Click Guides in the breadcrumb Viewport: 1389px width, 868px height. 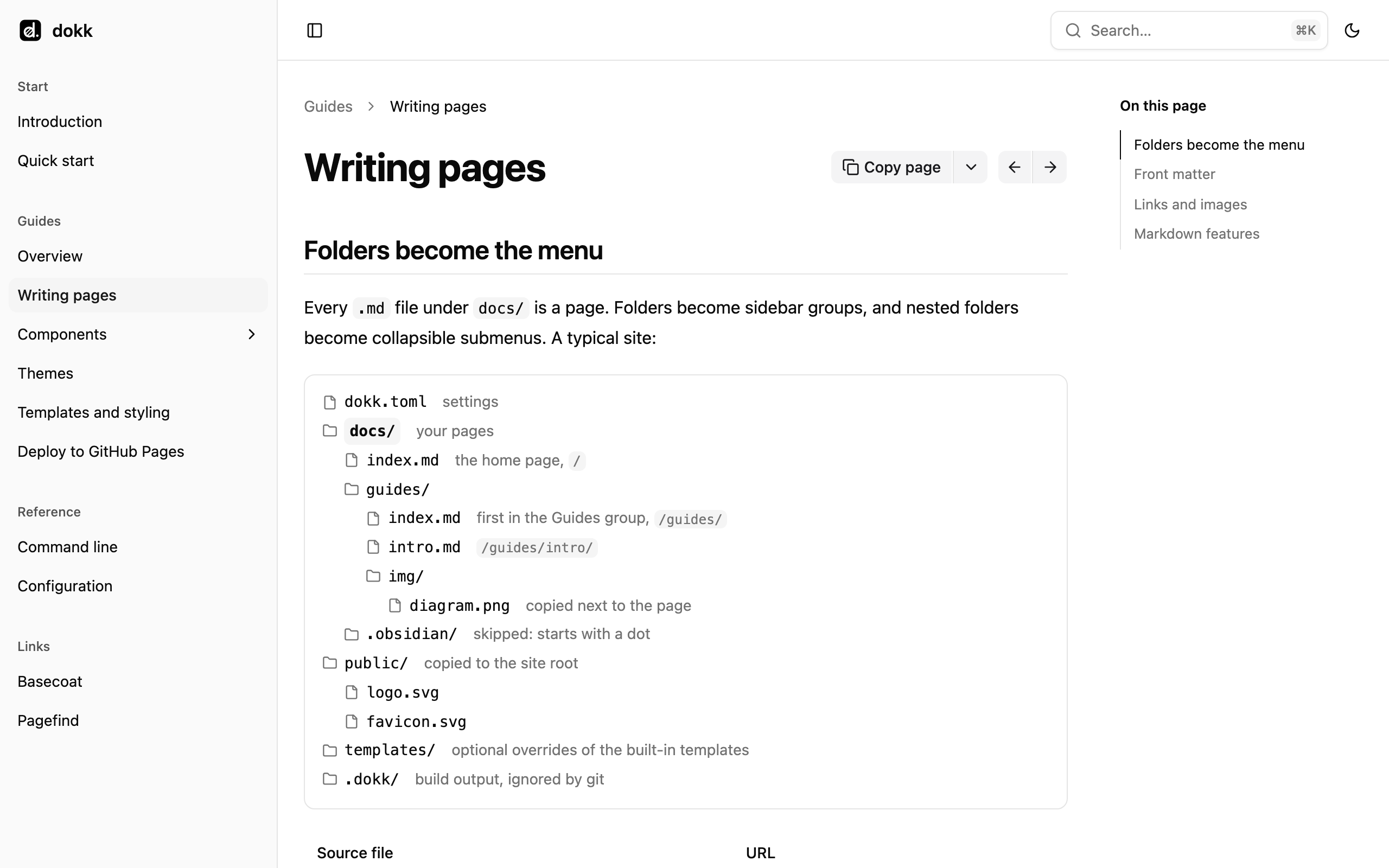pyautogui.click(x=328, y=106)
